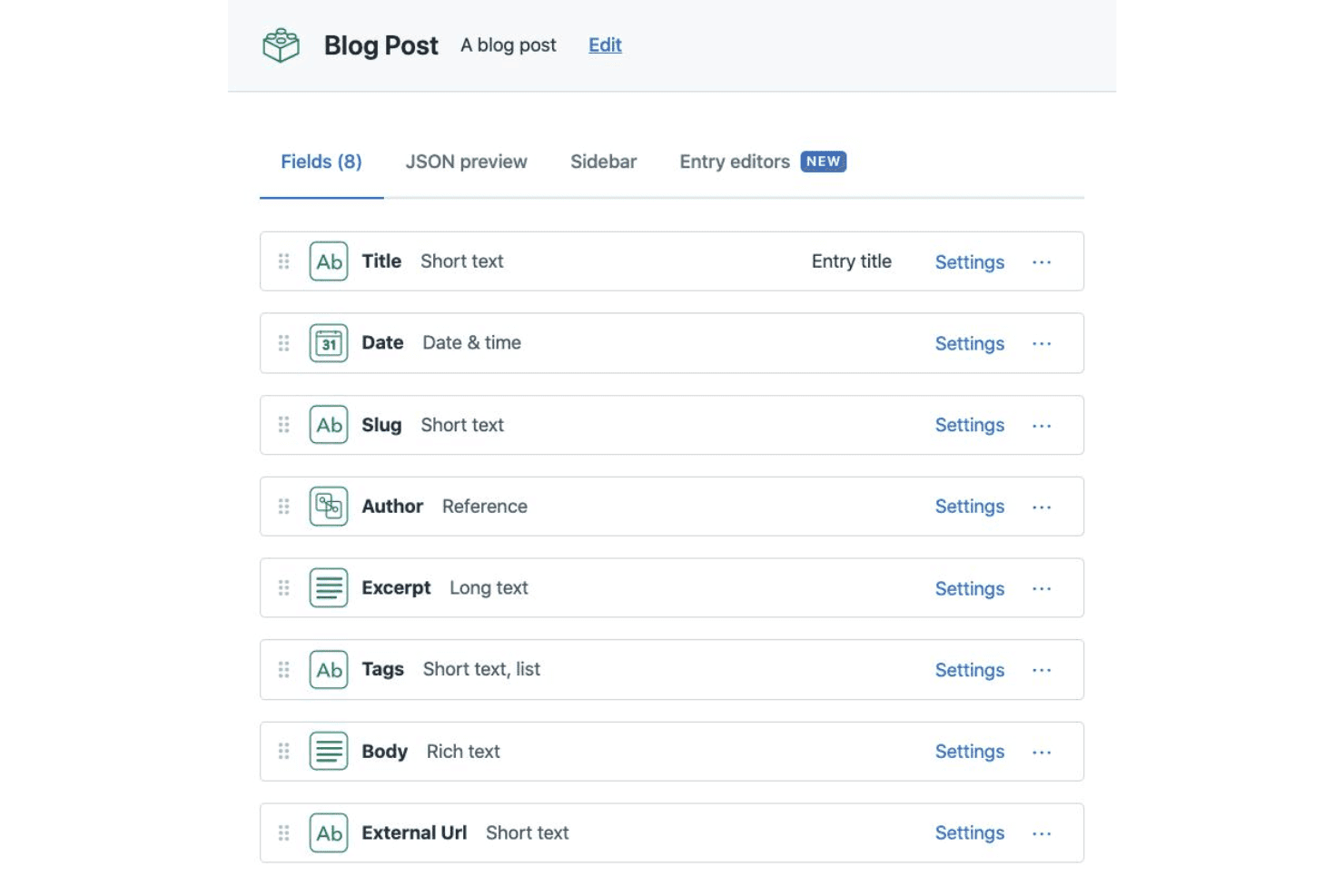This screenshot has width=1344, height=896.
Task: Click the Blog Post content type box icon
Action: (281, 44)
